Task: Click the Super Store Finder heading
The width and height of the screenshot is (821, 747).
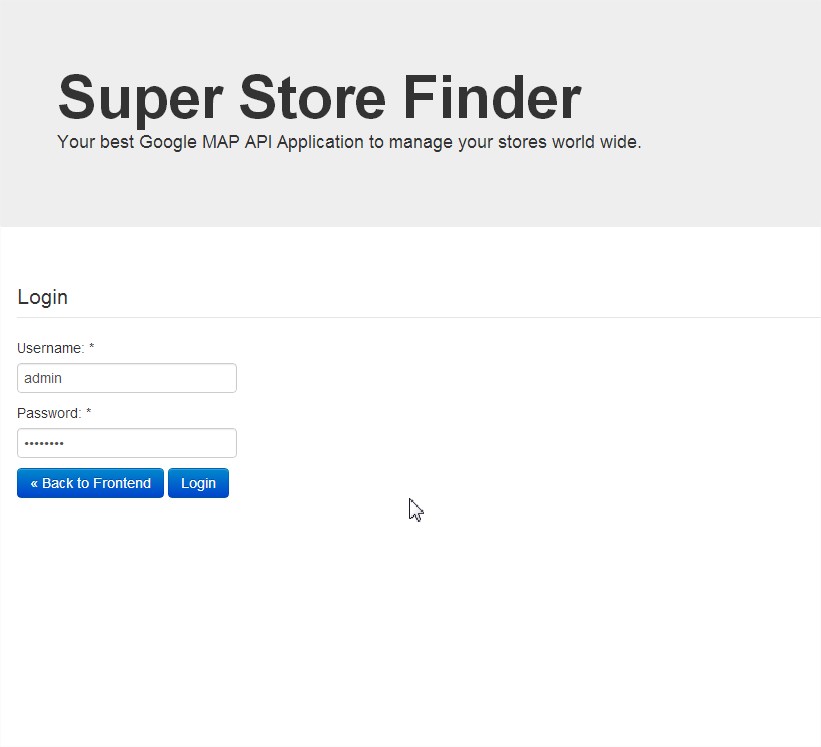Action: pyautogui.click(x=319, y=98)
